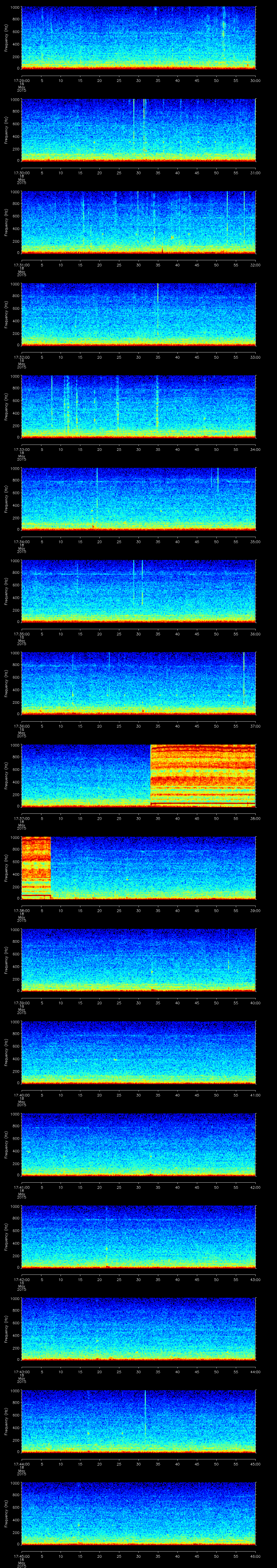The image size is (277, 1568).
Task: Open the spectrogram panel starting at 17:42:00
Action: coord(138,1236)
